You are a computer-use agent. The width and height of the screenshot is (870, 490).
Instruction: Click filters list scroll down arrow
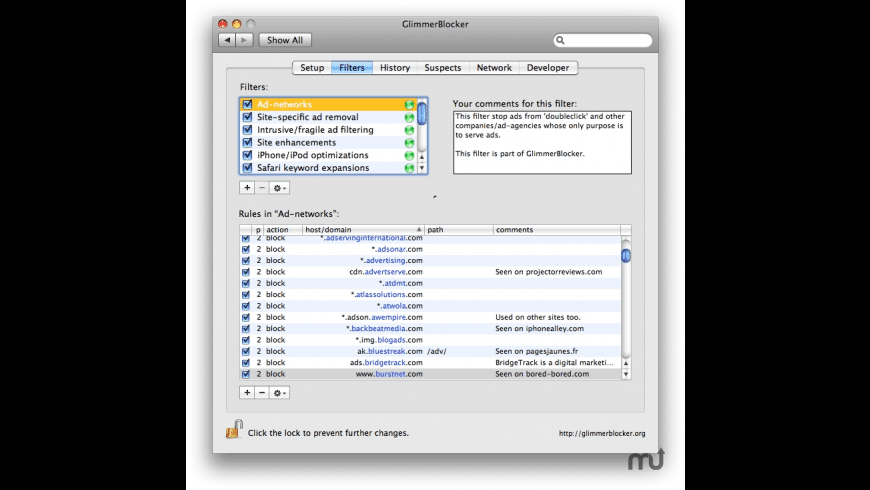(422, 168)
